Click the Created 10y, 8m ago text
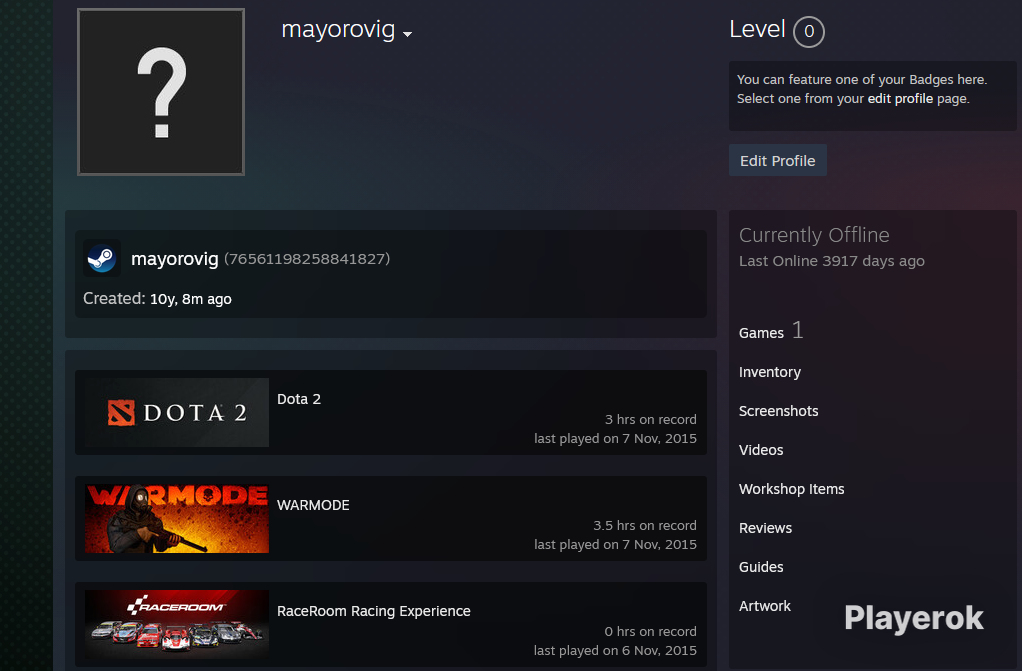Image resolution: width=1022 pixels, height=671 pixels. (x=157, y=299)
